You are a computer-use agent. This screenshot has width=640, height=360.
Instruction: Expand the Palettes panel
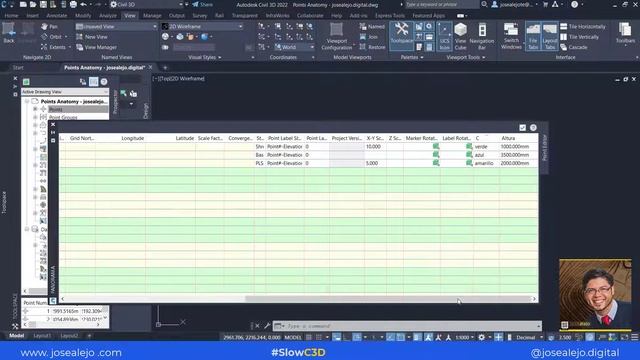411,58
